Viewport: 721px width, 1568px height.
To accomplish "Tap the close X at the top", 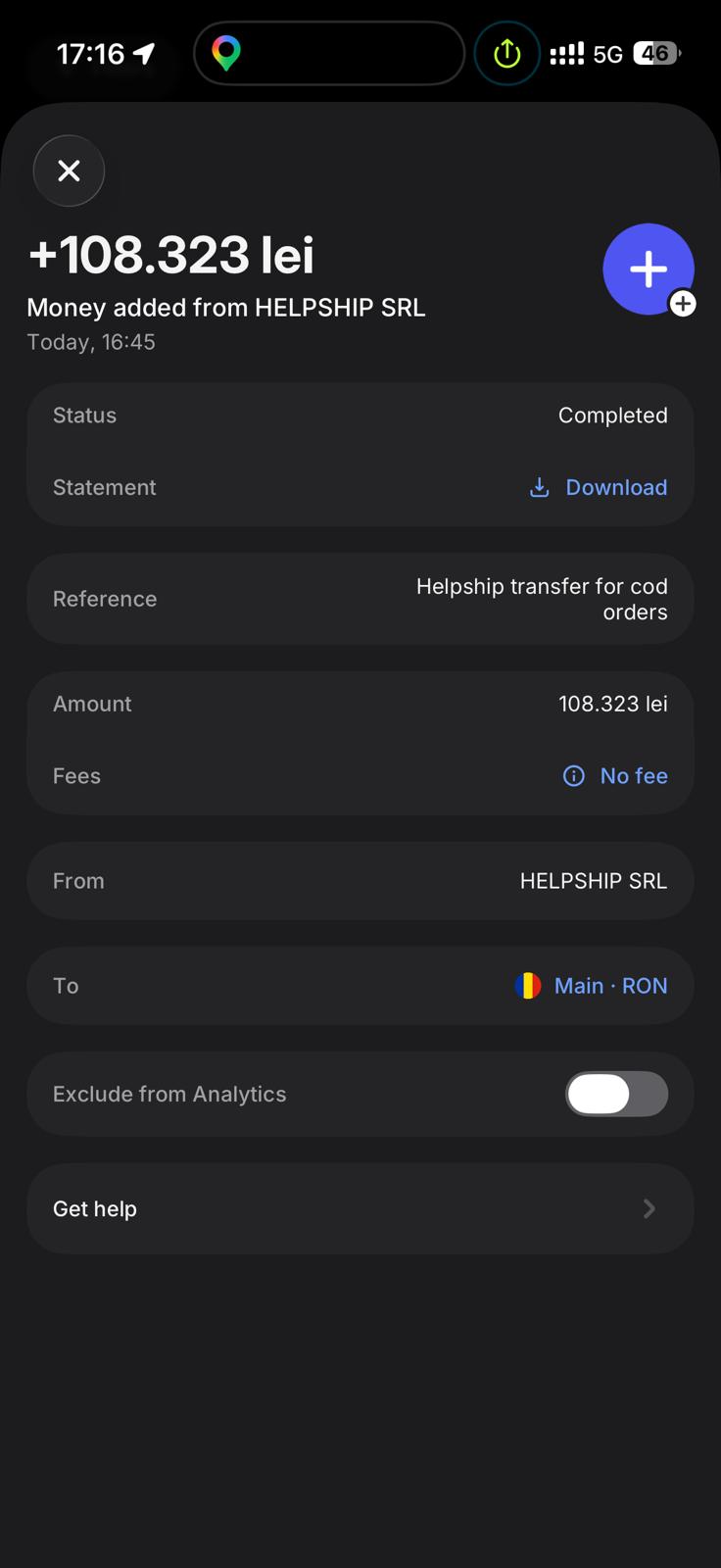I will click(x=69, y=171).
